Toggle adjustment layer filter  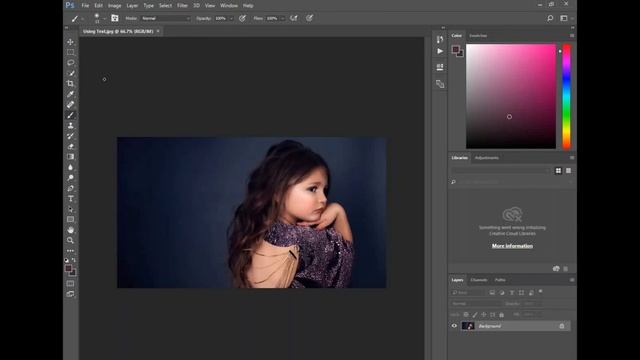(x=502, y=293)
